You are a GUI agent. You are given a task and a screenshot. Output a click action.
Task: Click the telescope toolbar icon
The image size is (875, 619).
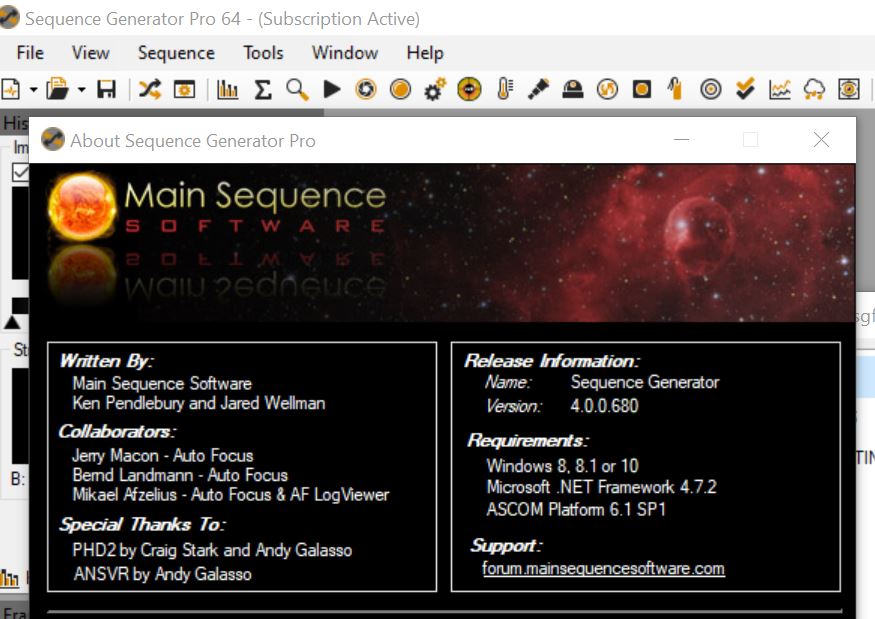coord(539,89)
